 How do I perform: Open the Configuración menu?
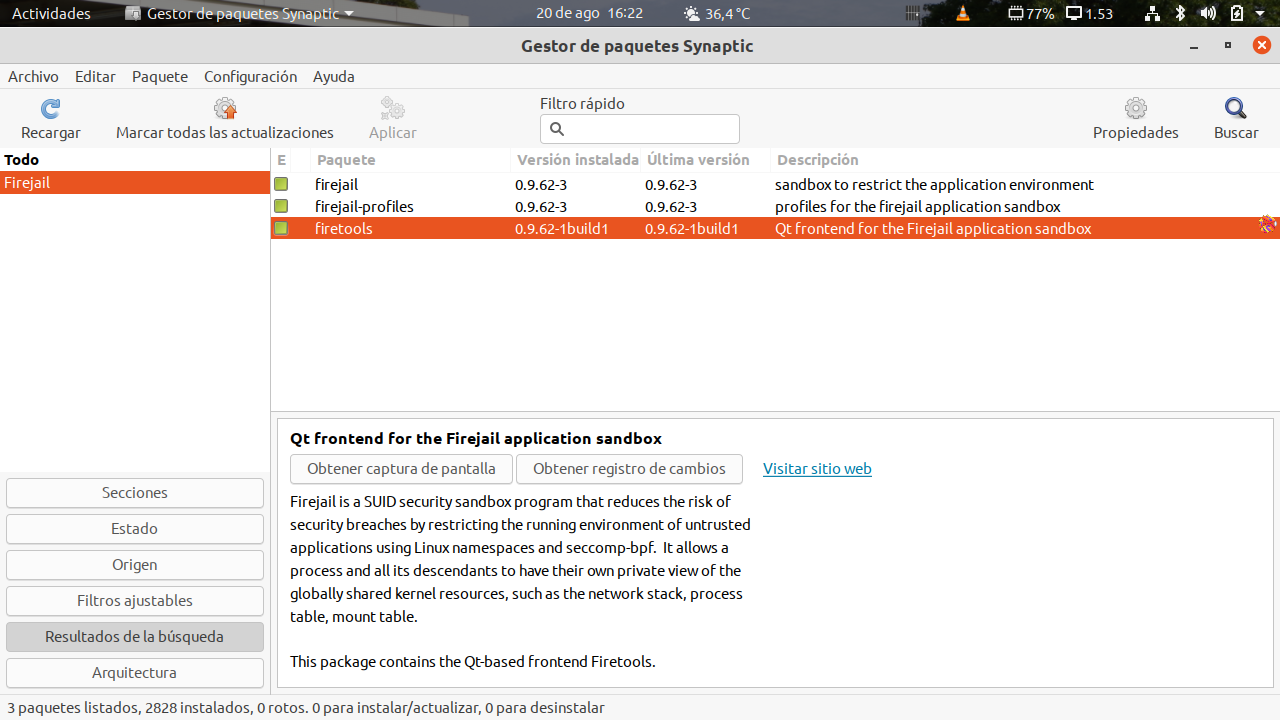[250, 77]
